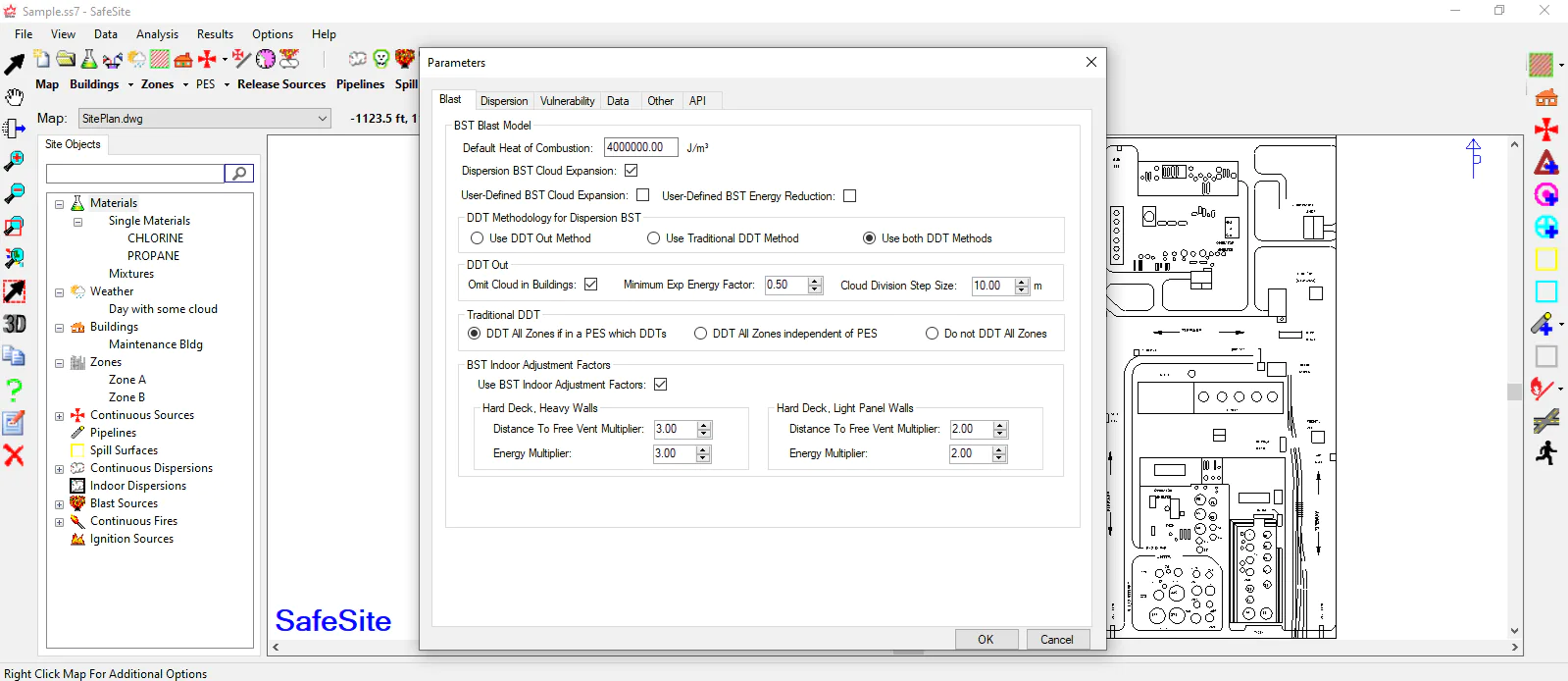
Task: Select the pan hand tool
Action: point(14,96)
